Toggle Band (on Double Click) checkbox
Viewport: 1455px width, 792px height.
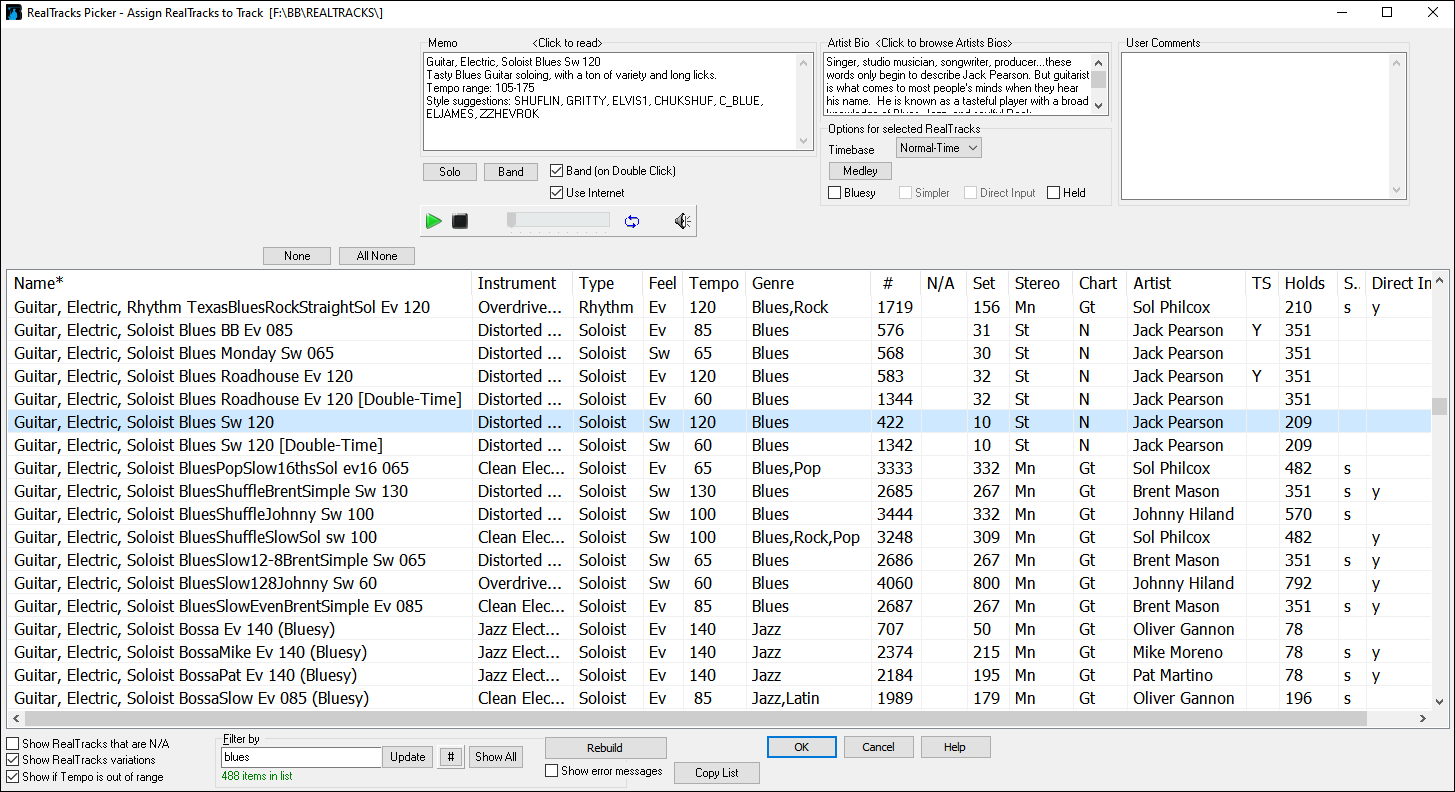613,171
